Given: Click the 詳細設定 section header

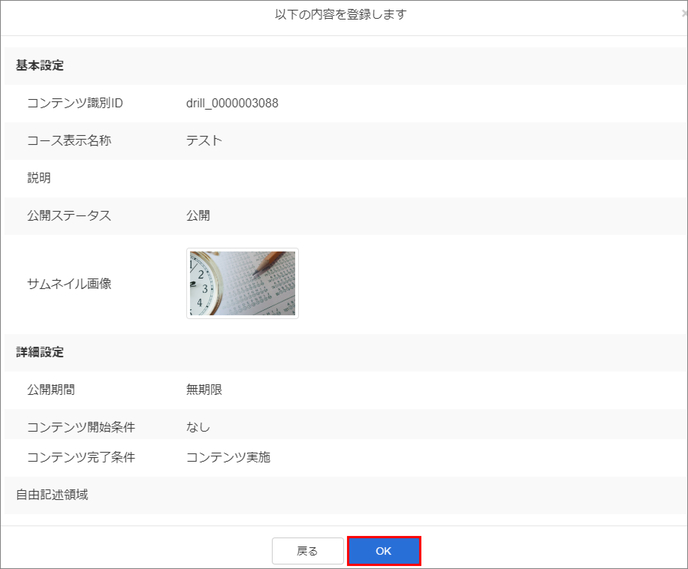Looking at the screenshot, I should (x=40, y=352).
